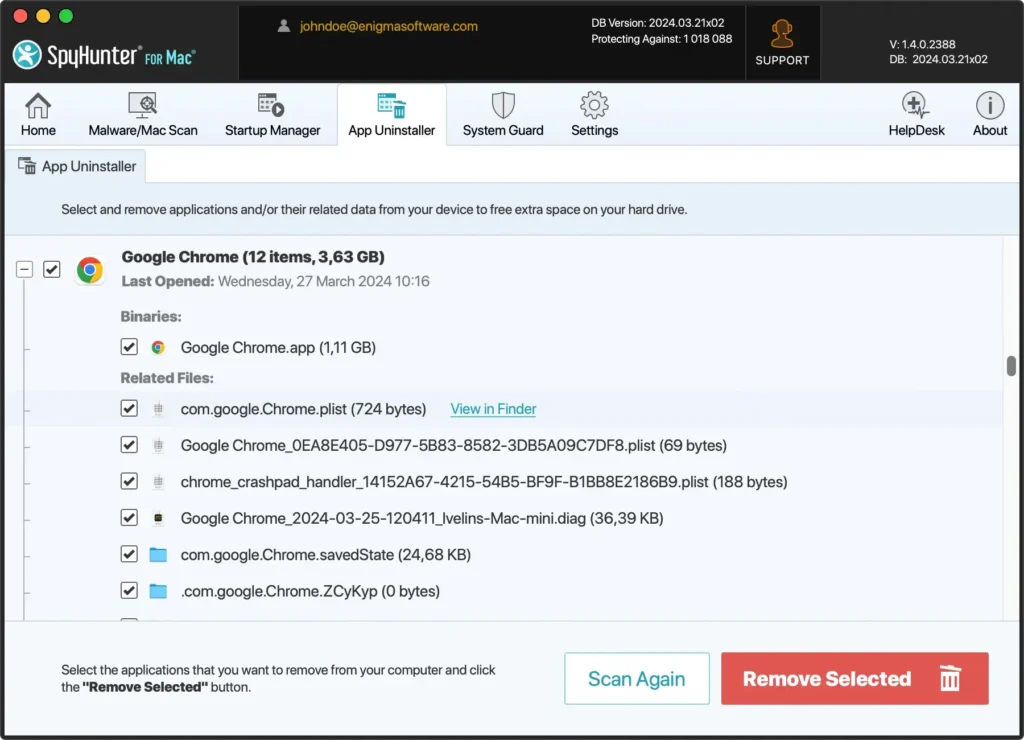1024x740 pixels.
Task: Click the Malware/Mac Scan monitor icon
Action: pyautogui.click(x=142, y=105)
